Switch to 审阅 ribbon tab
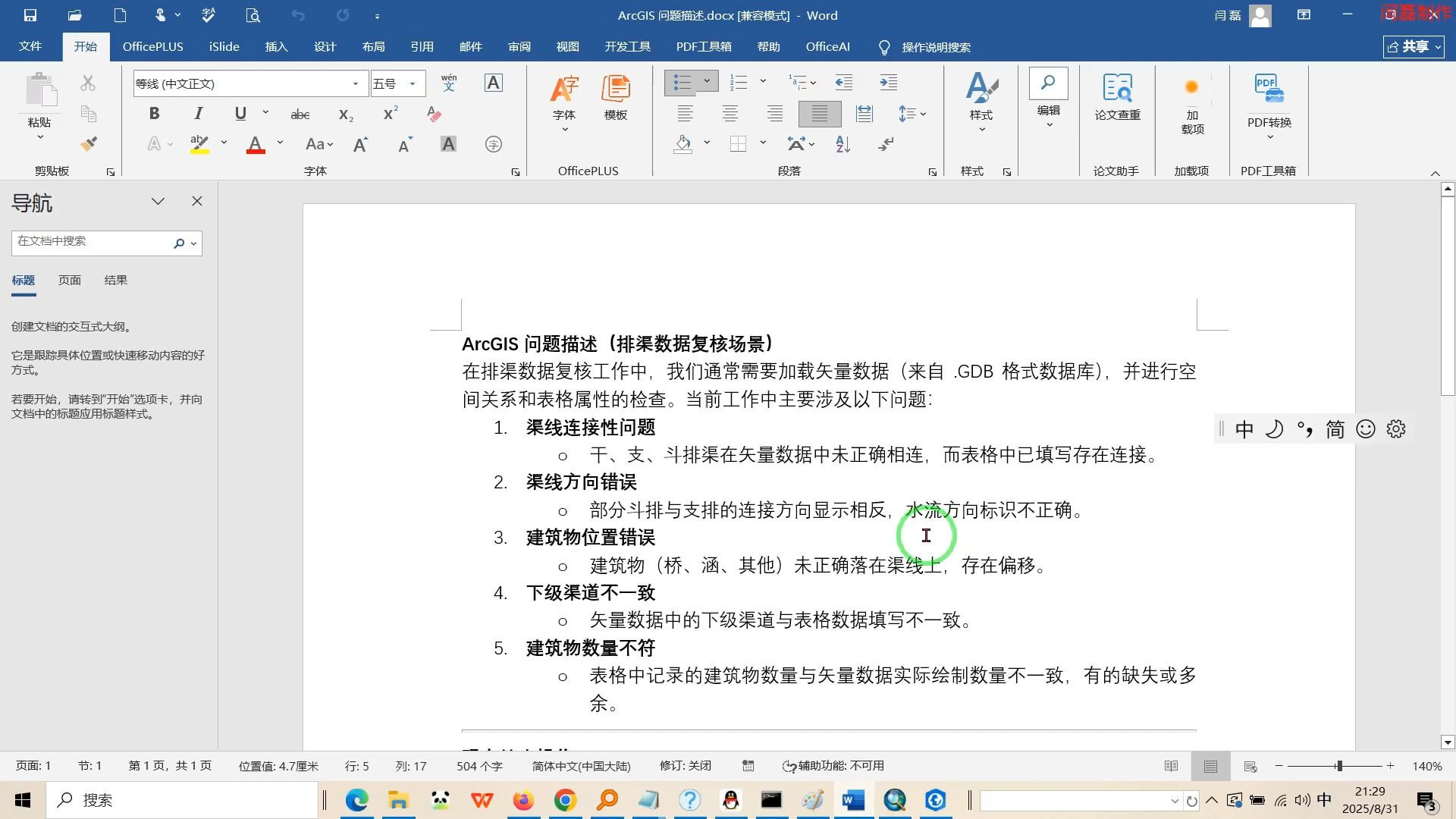Screen dimensions: 1456x819 [x=519, y=46]
